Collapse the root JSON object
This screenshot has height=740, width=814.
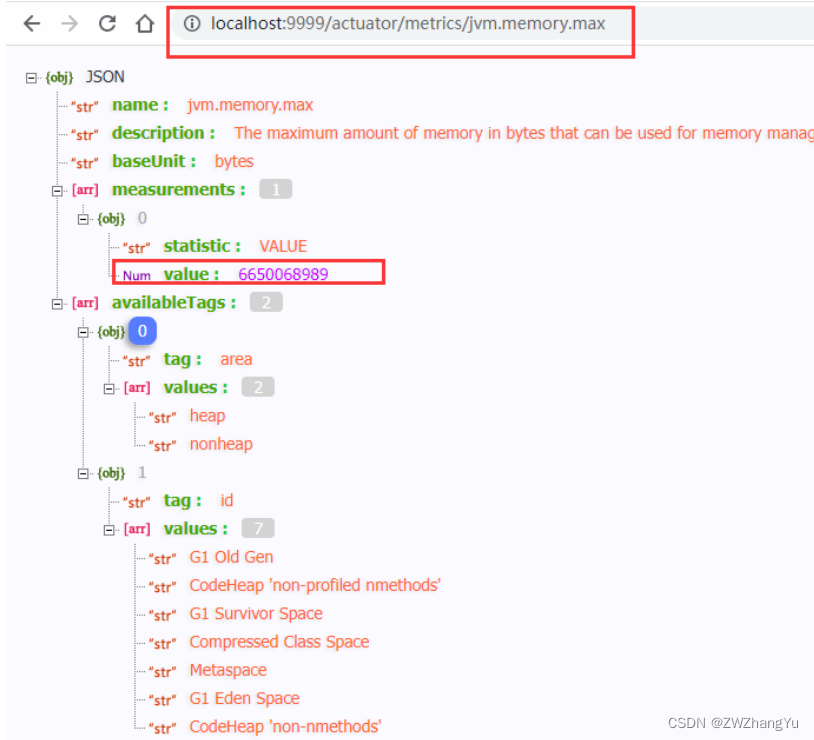point(31,76)
